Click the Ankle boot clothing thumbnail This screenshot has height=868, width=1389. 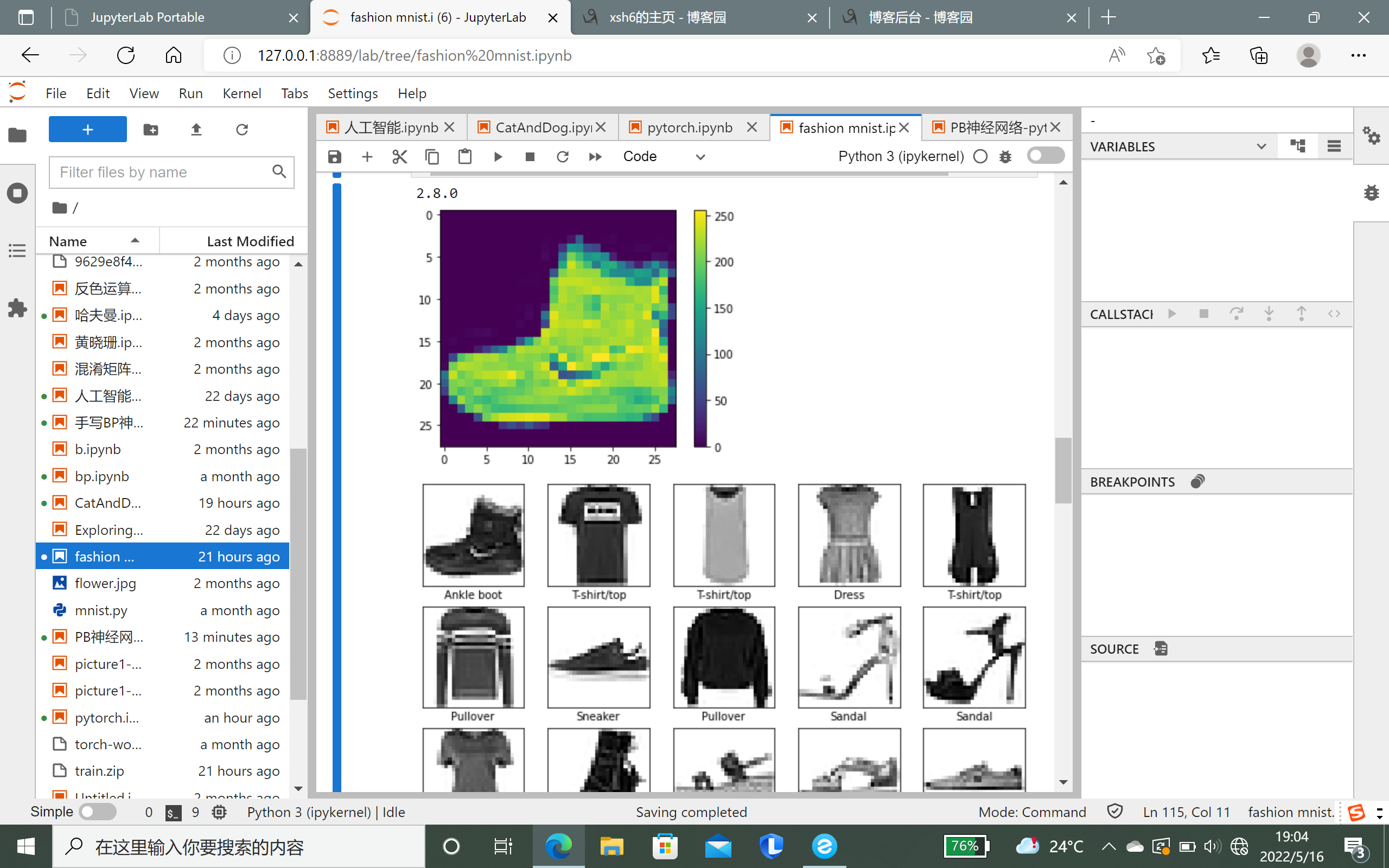[473, 534]
